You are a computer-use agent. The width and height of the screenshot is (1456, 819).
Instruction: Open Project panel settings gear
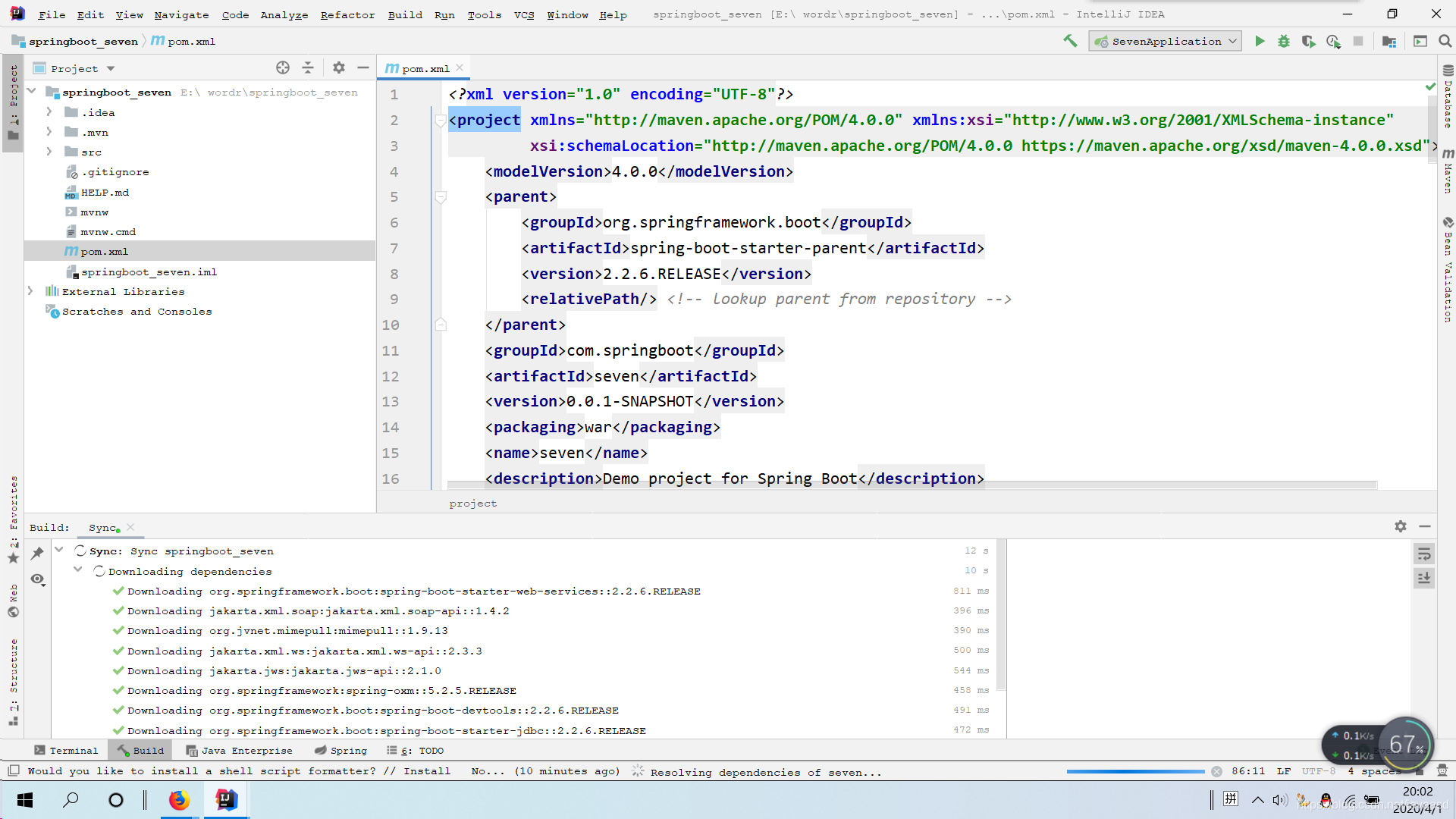click(339, 67)
